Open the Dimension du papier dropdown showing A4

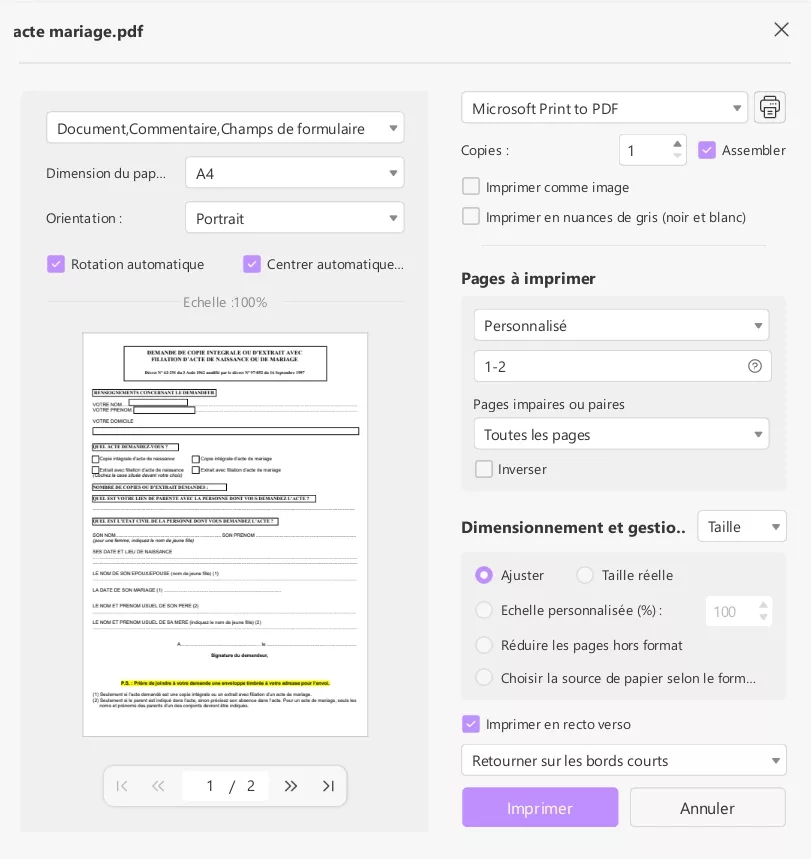point(294,172)
